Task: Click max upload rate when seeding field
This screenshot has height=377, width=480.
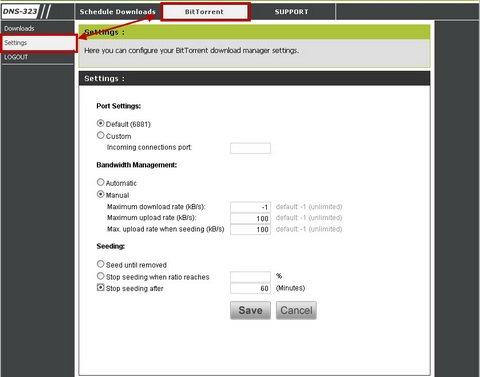Action: pyautogui.click(x=250, y=229)
